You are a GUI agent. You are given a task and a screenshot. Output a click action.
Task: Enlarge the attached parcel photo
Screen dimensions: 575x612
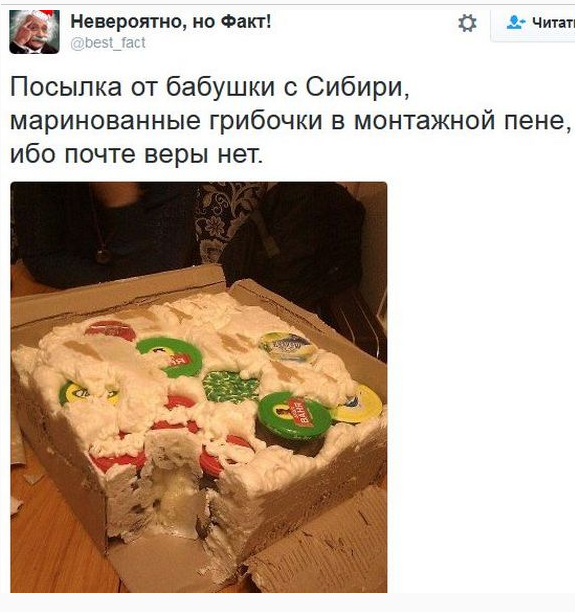point(199,387)
